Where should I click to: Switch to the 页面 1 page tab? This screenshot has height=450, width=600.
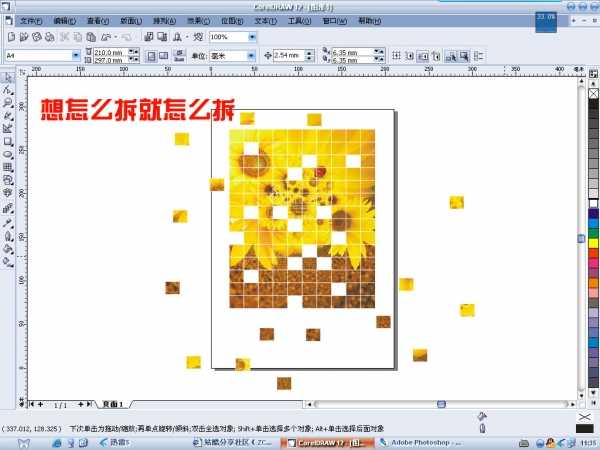pyautogui.click(x=112, y=404)
